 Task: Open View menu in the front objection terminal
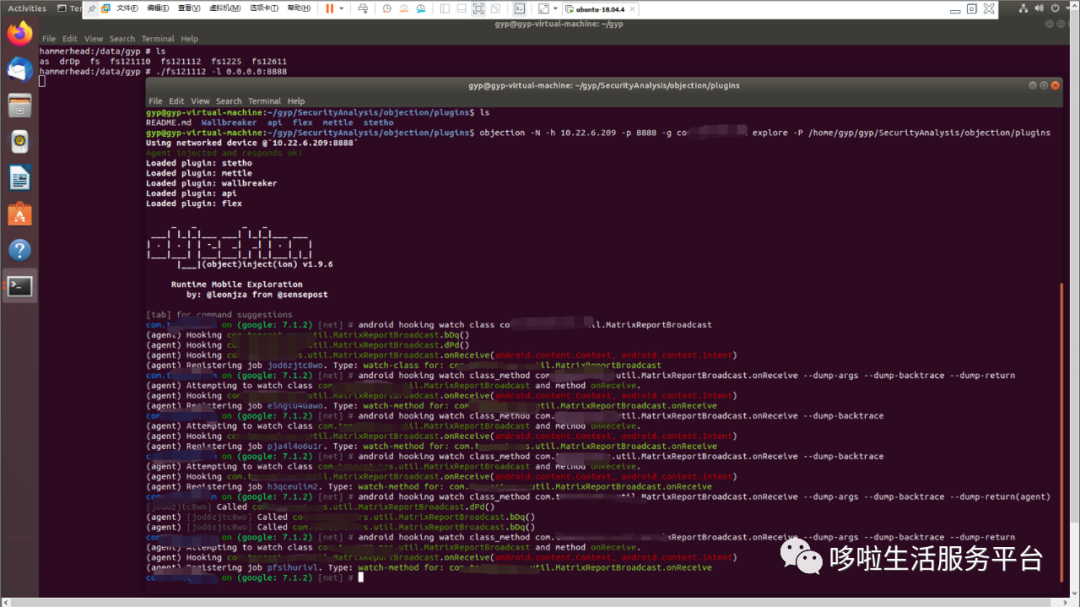200,101
